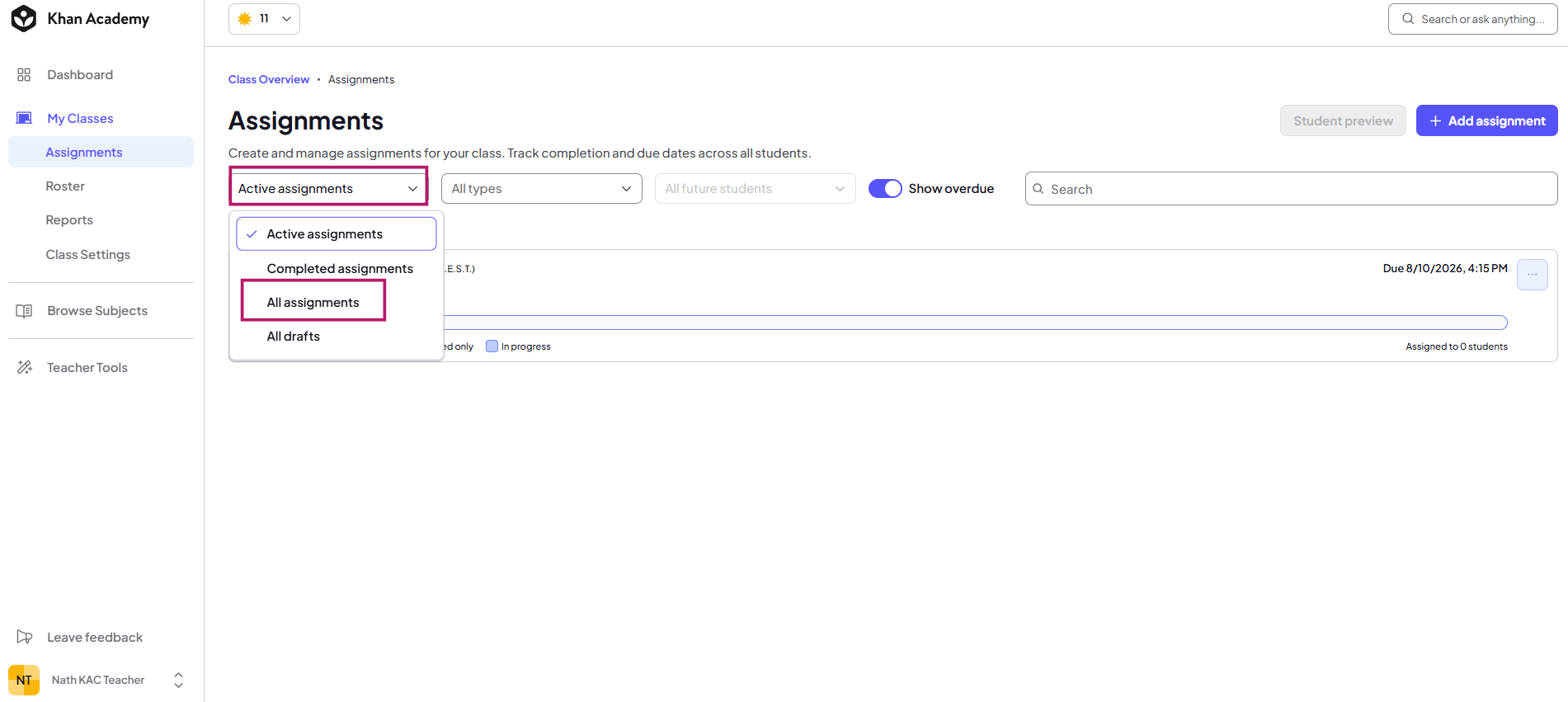Viewport: 1568px width, 702px height.
Task: Click the Add assignment button
Action: coord(1487,121)
